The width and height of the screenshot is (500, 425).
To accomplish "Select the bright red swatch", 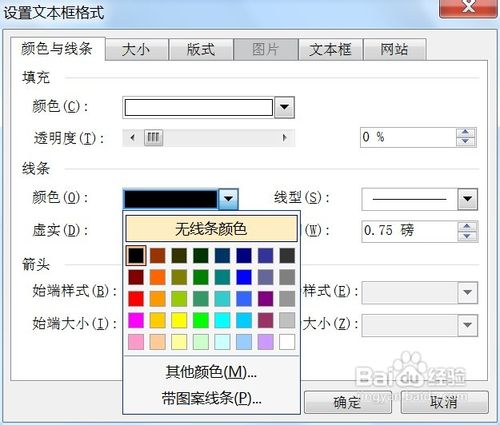I will 136,299.
